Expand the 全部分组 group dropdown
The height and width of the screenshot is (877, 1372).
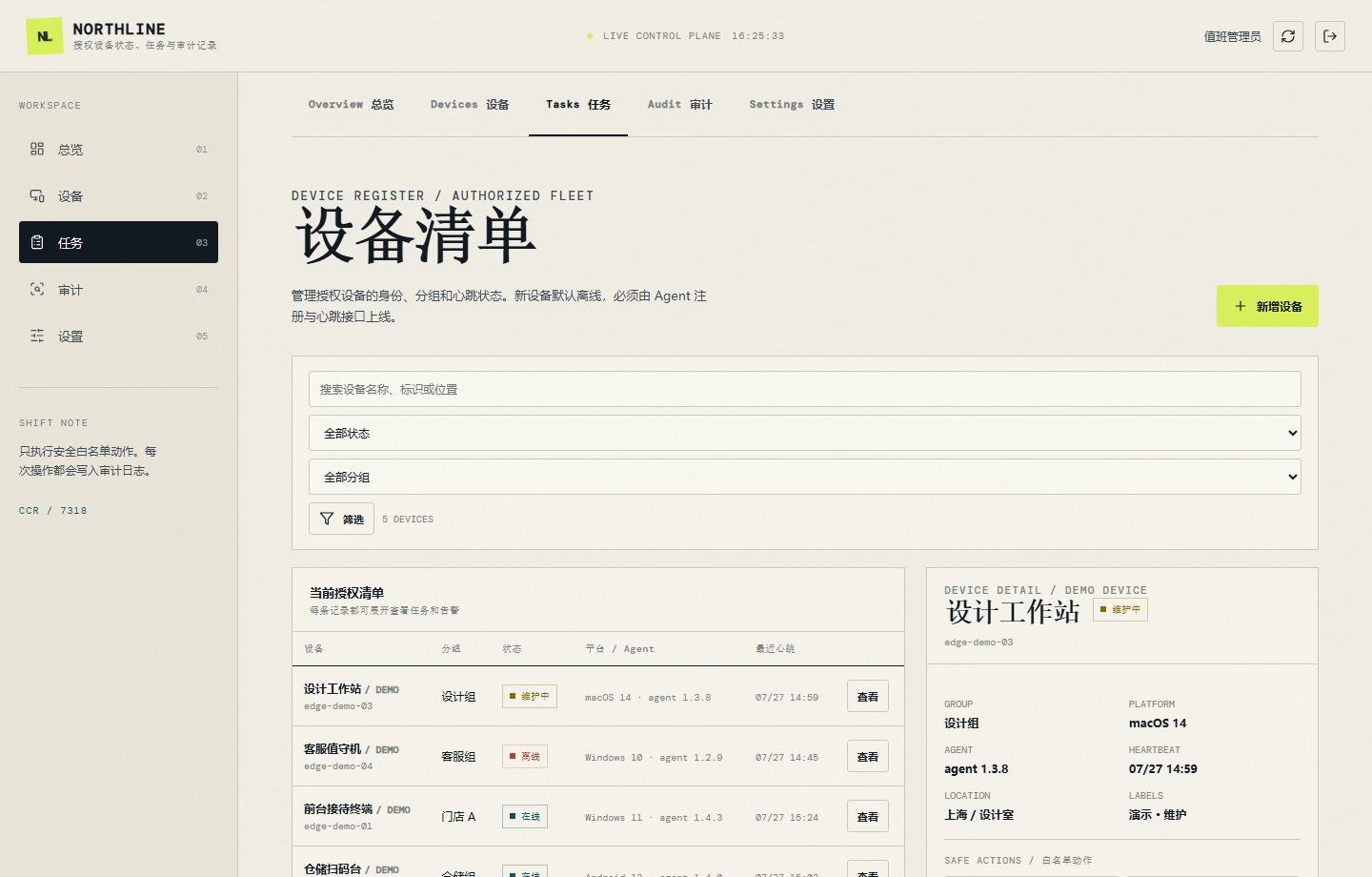(805, 477)
